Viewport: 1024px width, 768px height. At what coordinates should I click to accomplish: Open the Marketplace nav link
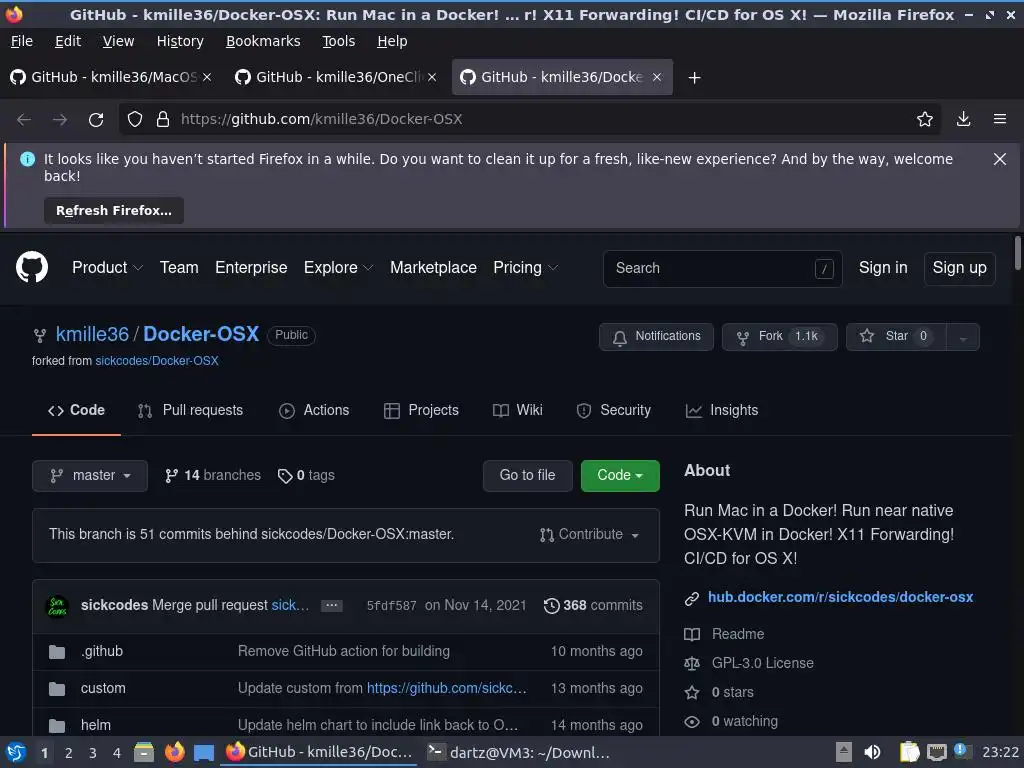pos(433,268)
